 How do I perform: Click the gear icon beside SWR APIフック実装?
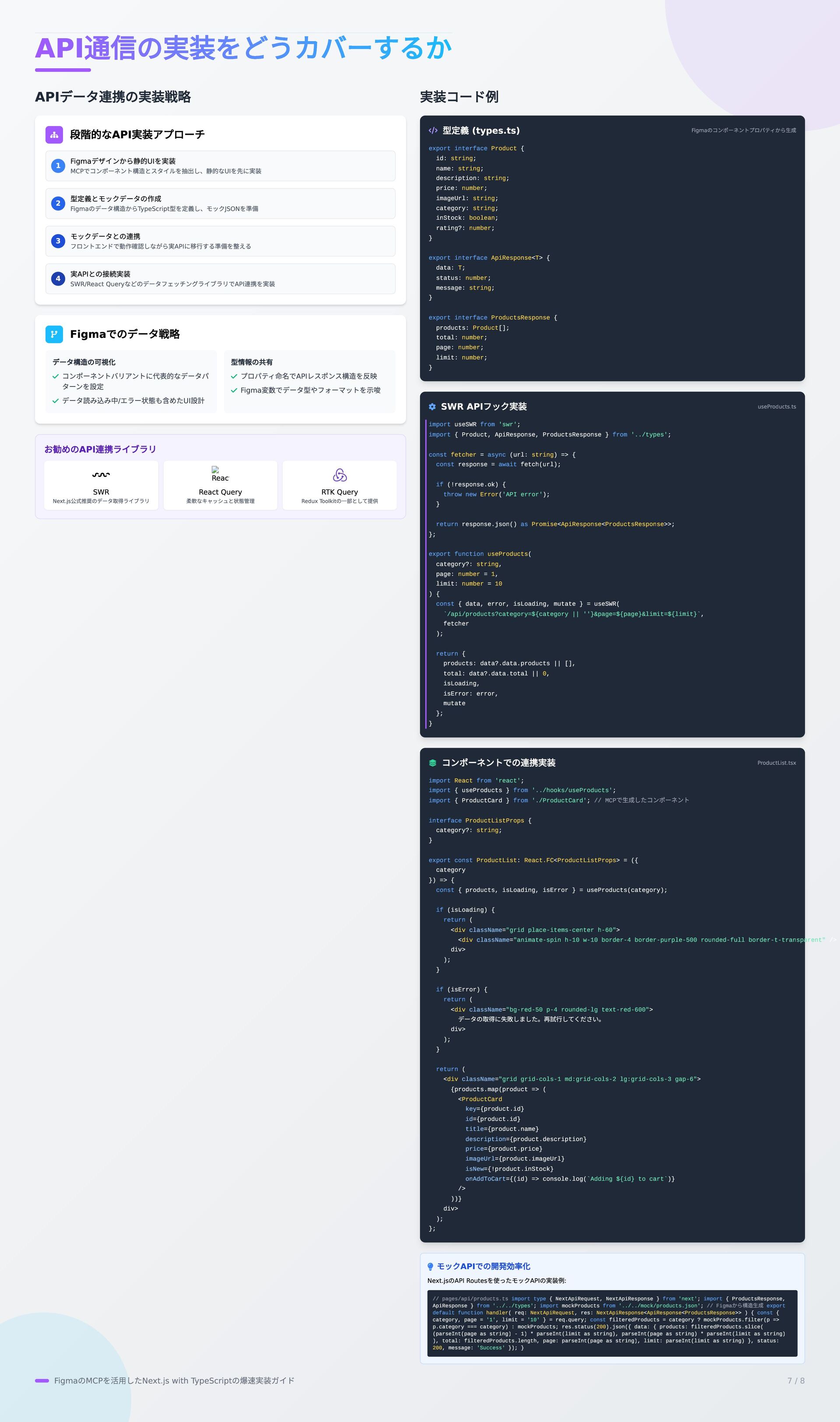(x=432, y=407)
